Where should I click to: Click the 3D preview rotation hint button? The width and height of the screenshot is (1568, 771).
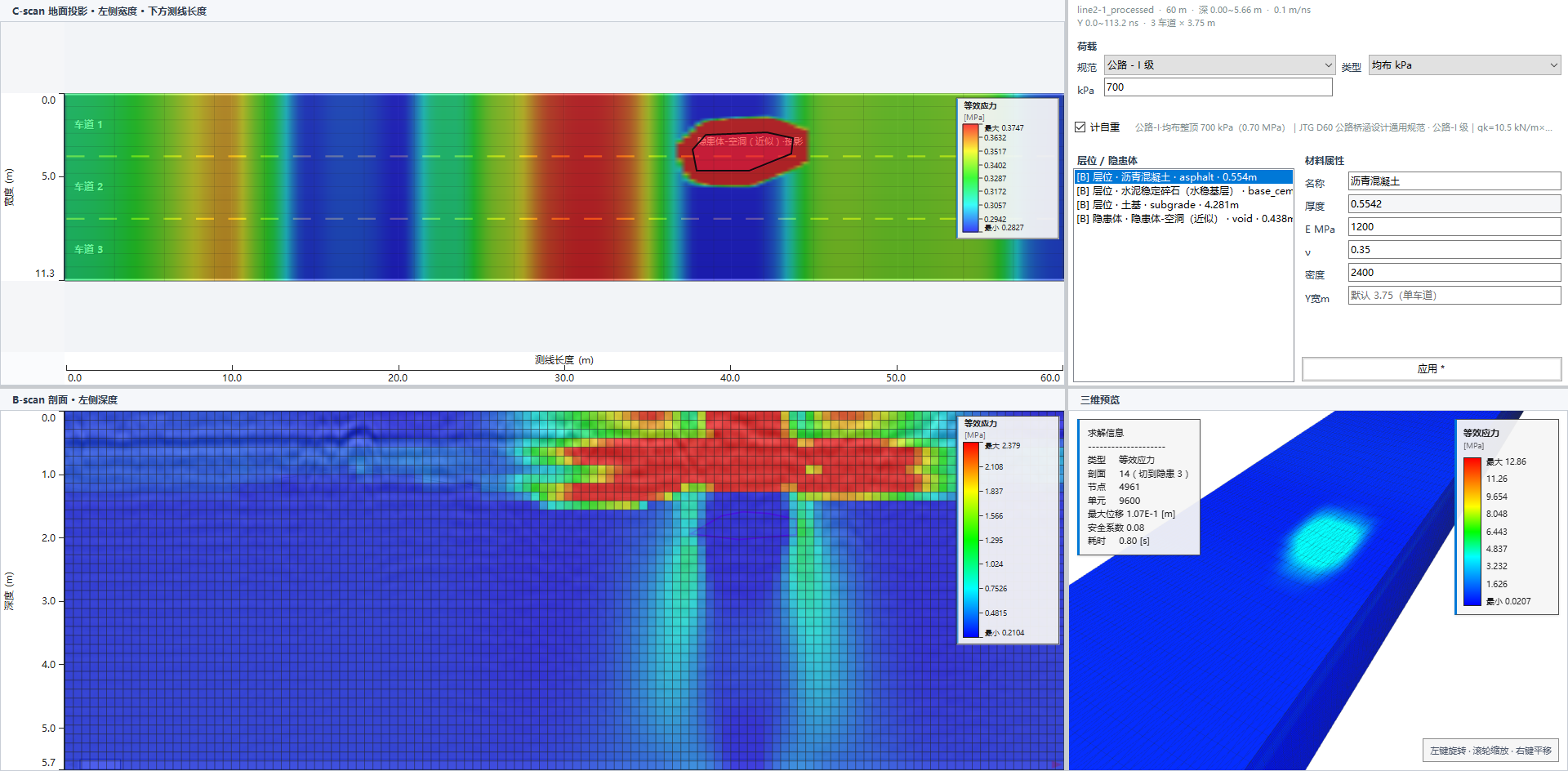[x=1490, y=750]
